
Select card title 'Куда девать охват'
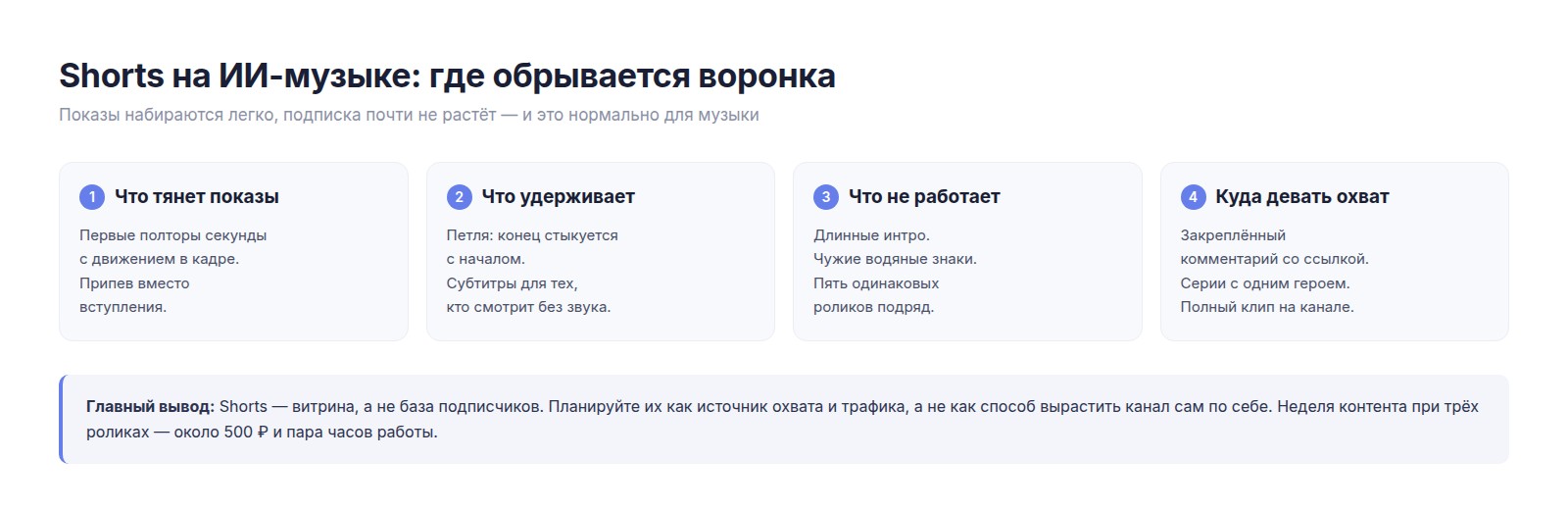[x=1302, y=197]
